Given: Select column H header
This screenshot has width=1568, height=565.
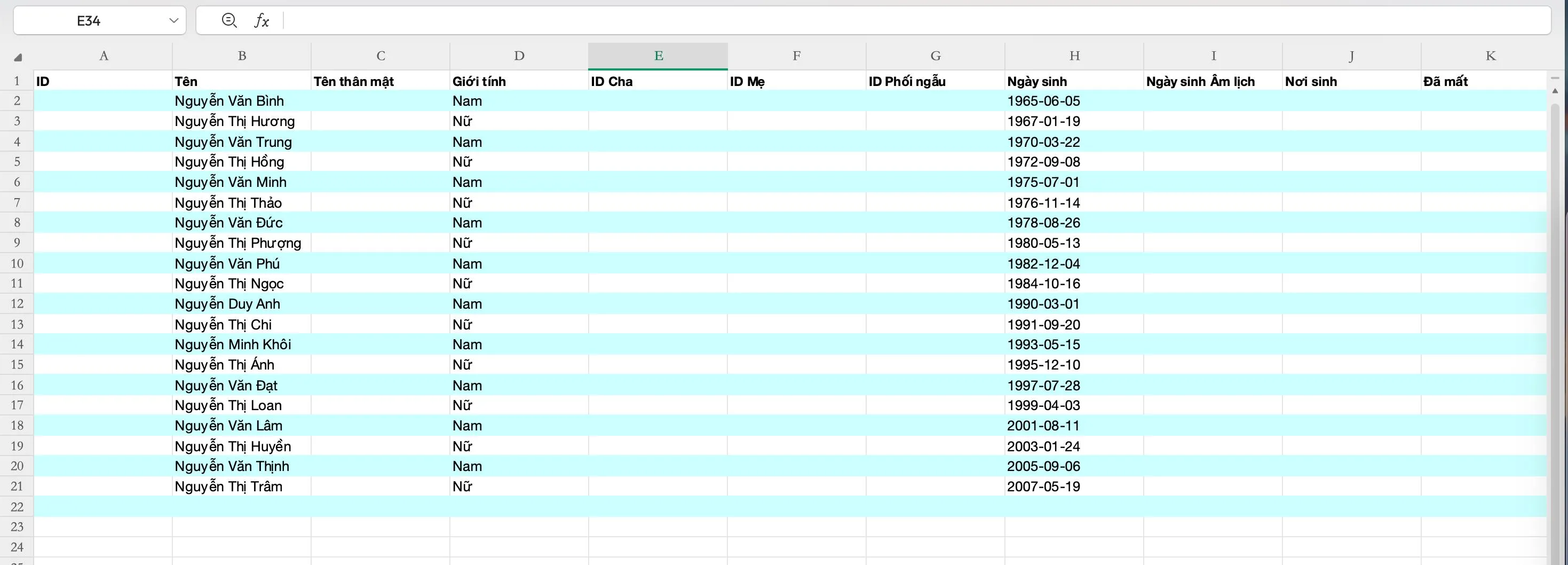Looking at the screenshot, I should pyautogui.click(x=1074, y=56).
